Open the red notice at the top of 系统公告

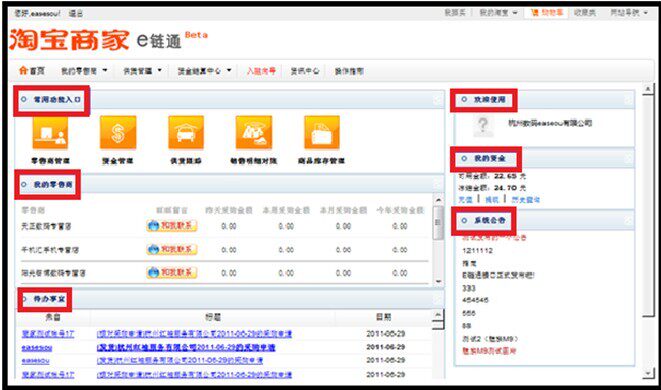[x=494, y=237]
